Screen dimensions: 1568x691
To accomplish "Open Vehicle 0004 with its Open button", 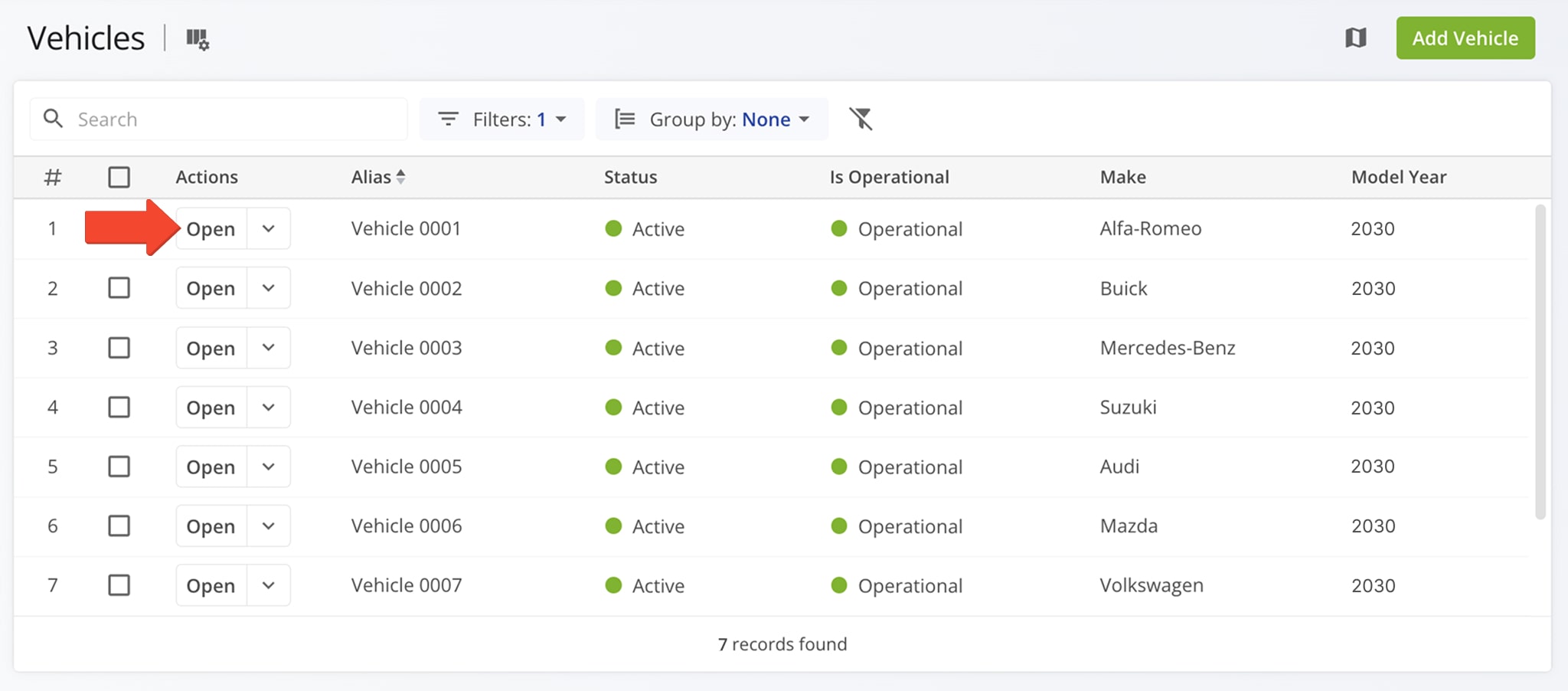I will point(211,407).
